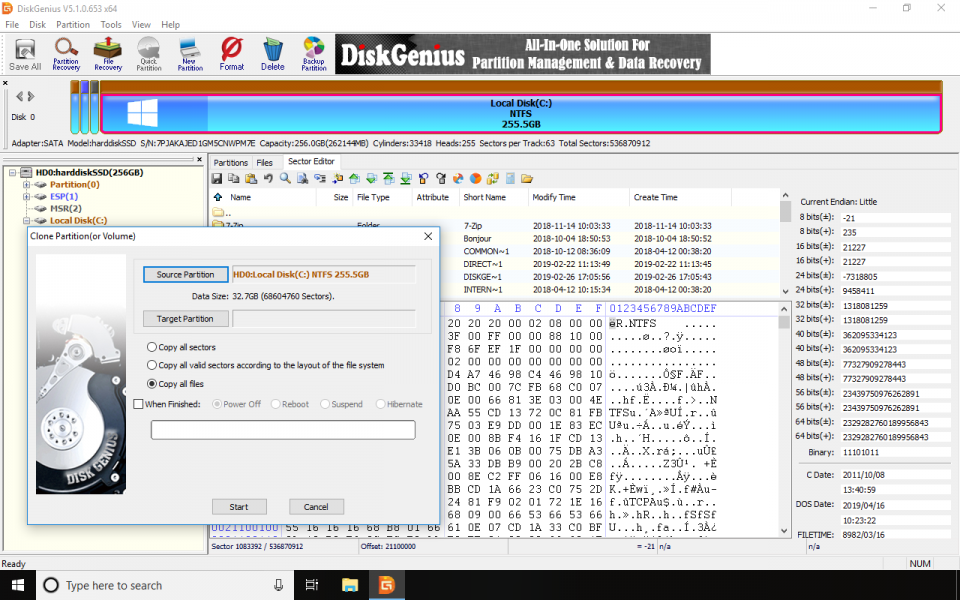Viewport: 960px width, 600px height.
Task: Open the Partition Recovery tool
Action: (66, 54)
